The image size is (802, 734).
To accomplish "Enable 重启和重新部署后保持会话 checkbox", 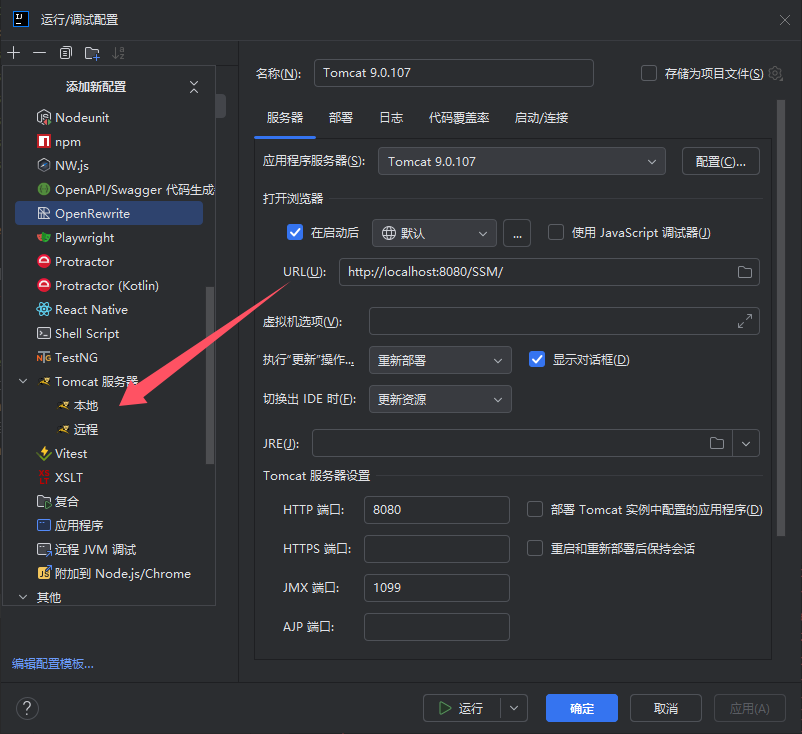I will [x=535, y=548].
